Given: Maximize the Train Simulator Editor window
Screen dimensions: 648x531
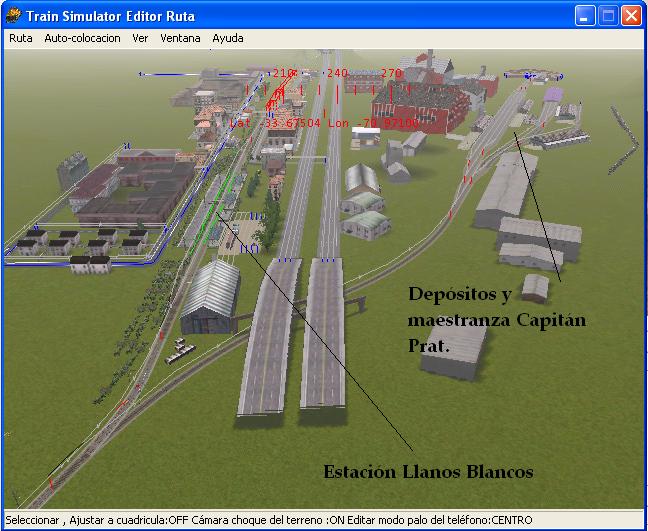Looking at the screenshot, I should click(608, 16).
